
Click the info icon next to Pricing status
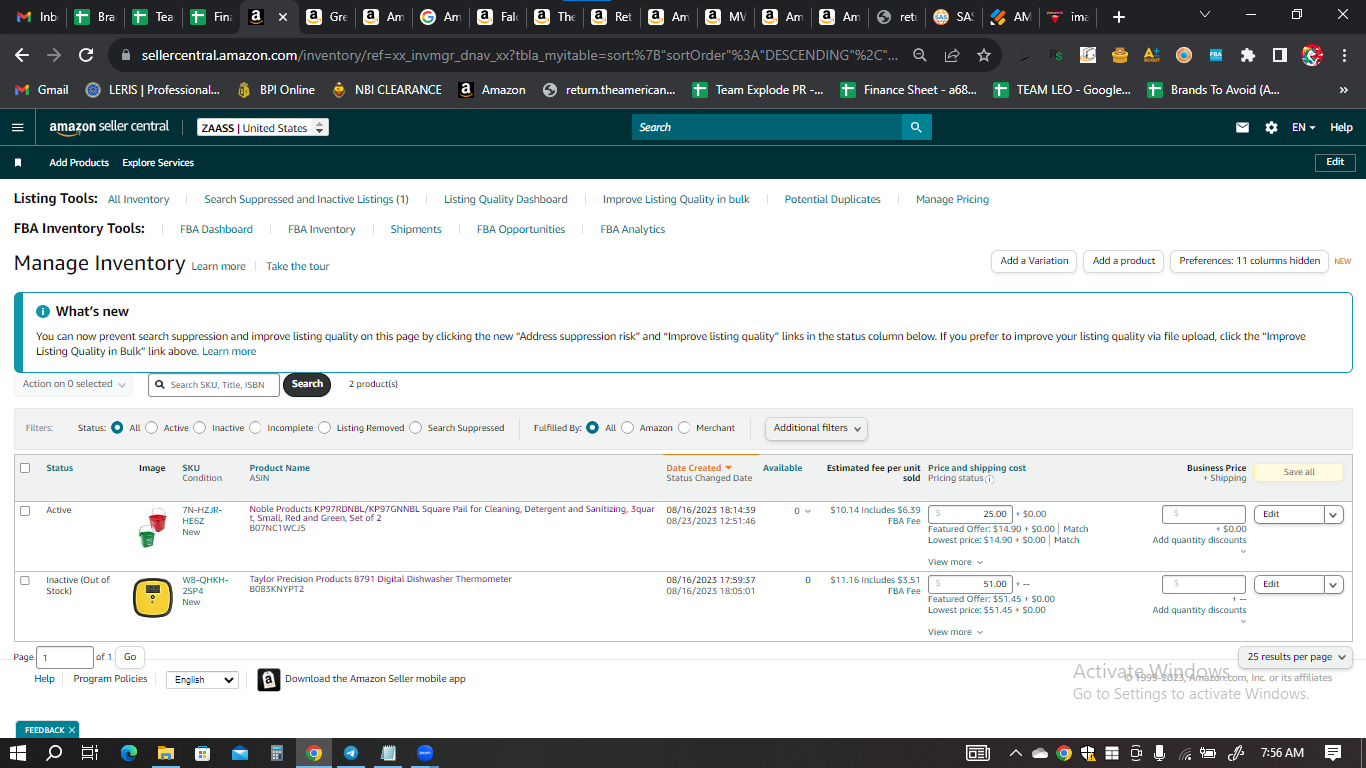[x=989, y=479]
